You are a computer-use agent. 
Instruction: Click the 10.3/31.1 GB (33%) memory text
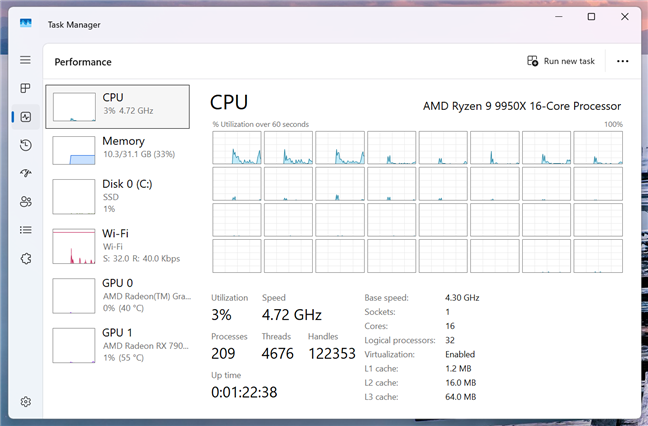click(x=139, y=154)
